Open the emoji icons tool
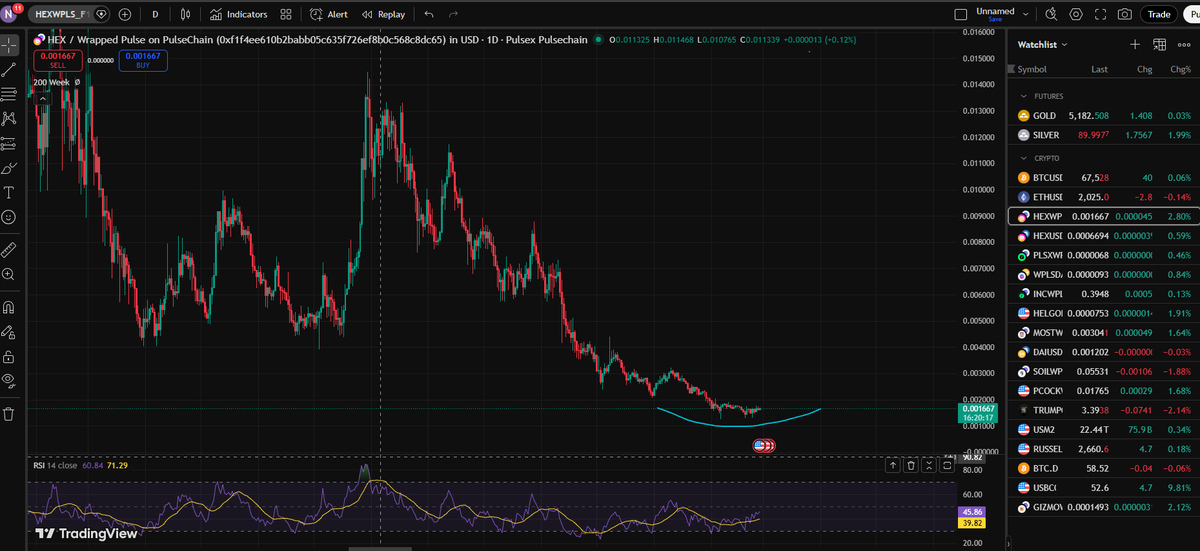Image resolution: width=1200 pixels, height=551 pixels. point(9,217)
